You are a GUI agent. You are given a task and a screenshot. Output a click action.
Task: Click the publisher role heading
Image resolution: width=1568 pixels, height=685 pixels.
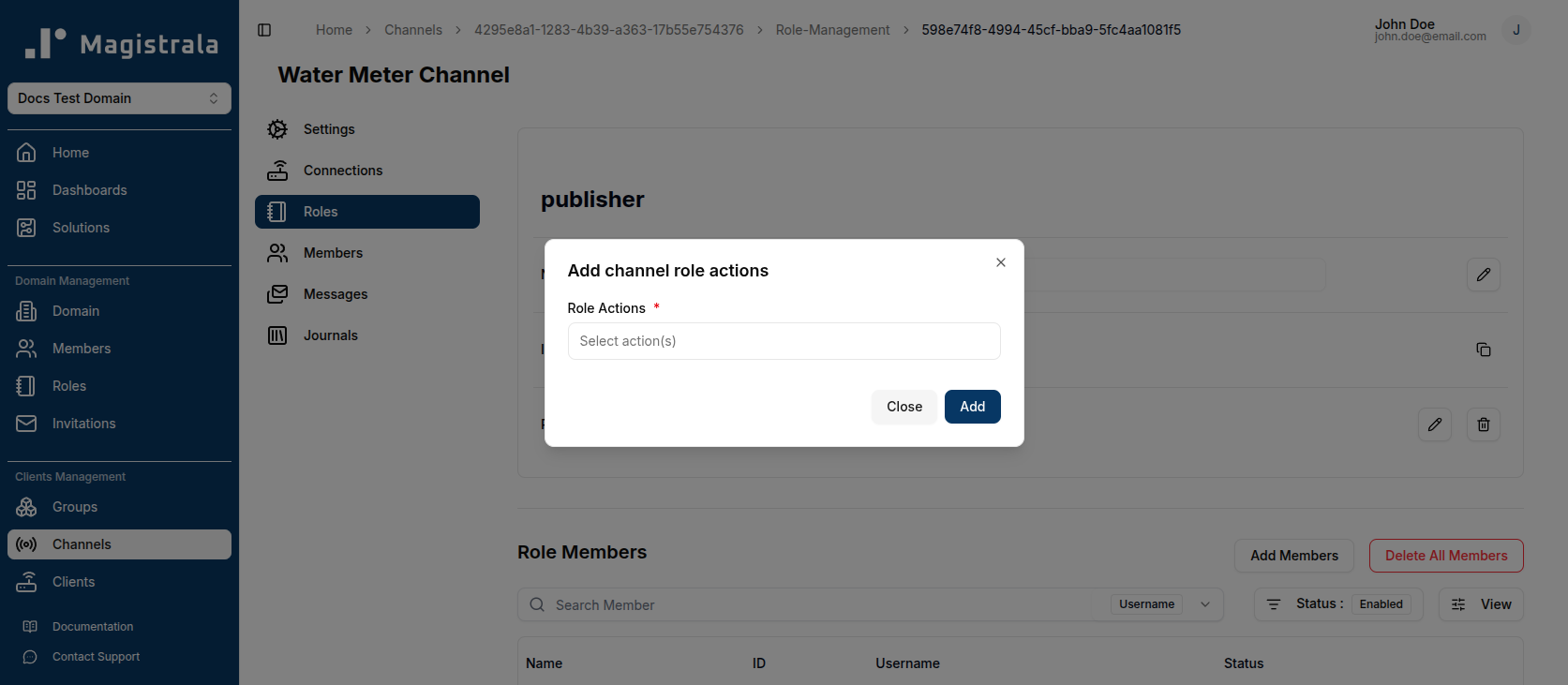[x=592, y=200]
